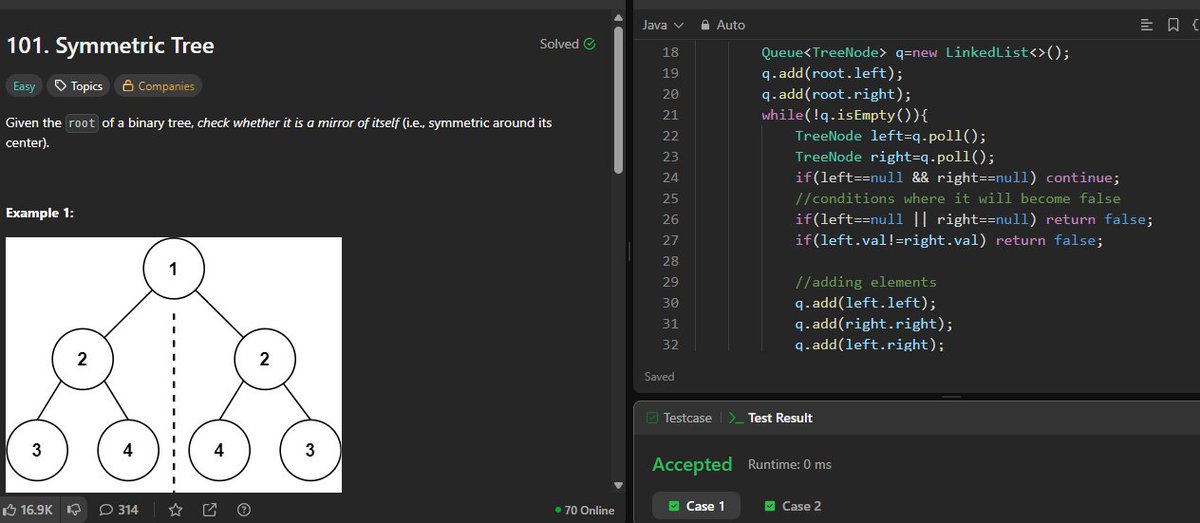
Task: Click the Easy difficulty badge
Action: click(x=24, y=86)
